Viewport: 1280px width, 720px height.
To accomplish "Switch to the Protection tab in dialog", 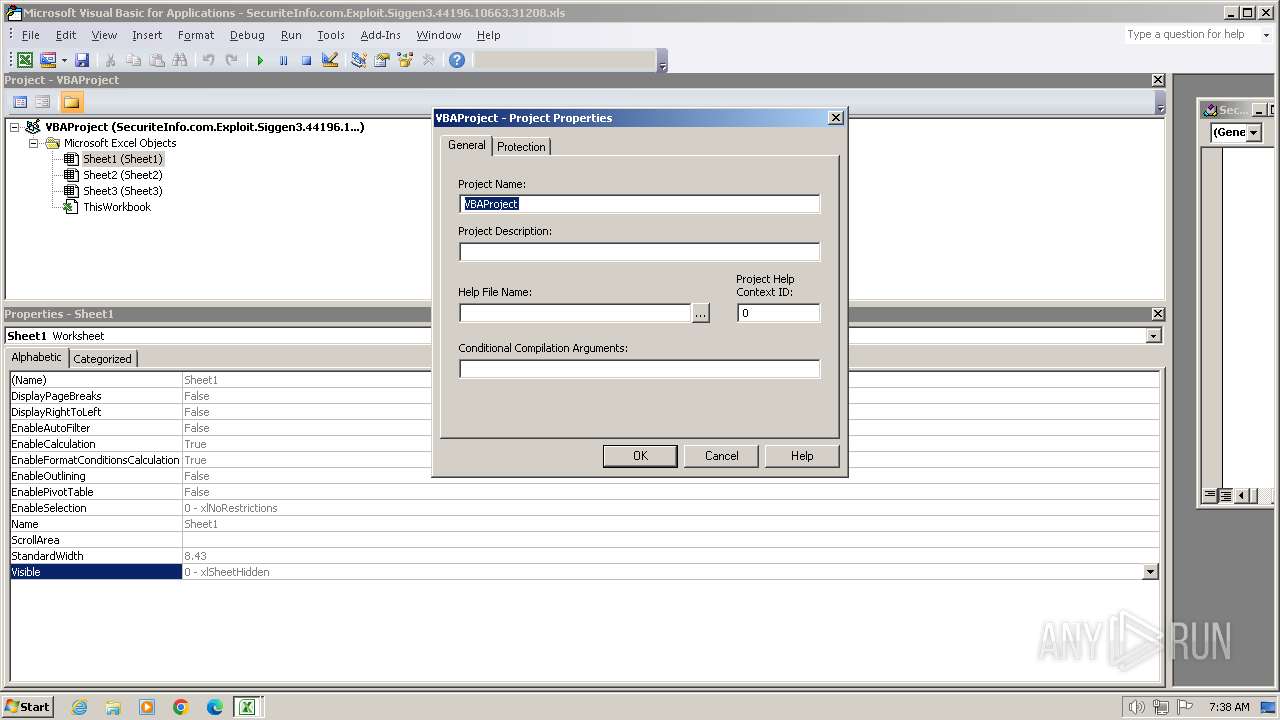I will point(521,147).
